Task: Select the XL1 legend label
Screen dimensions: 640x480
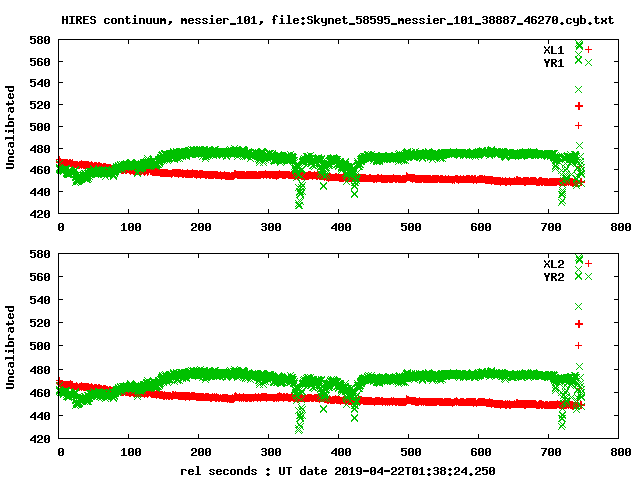Action: click(553, 50)
